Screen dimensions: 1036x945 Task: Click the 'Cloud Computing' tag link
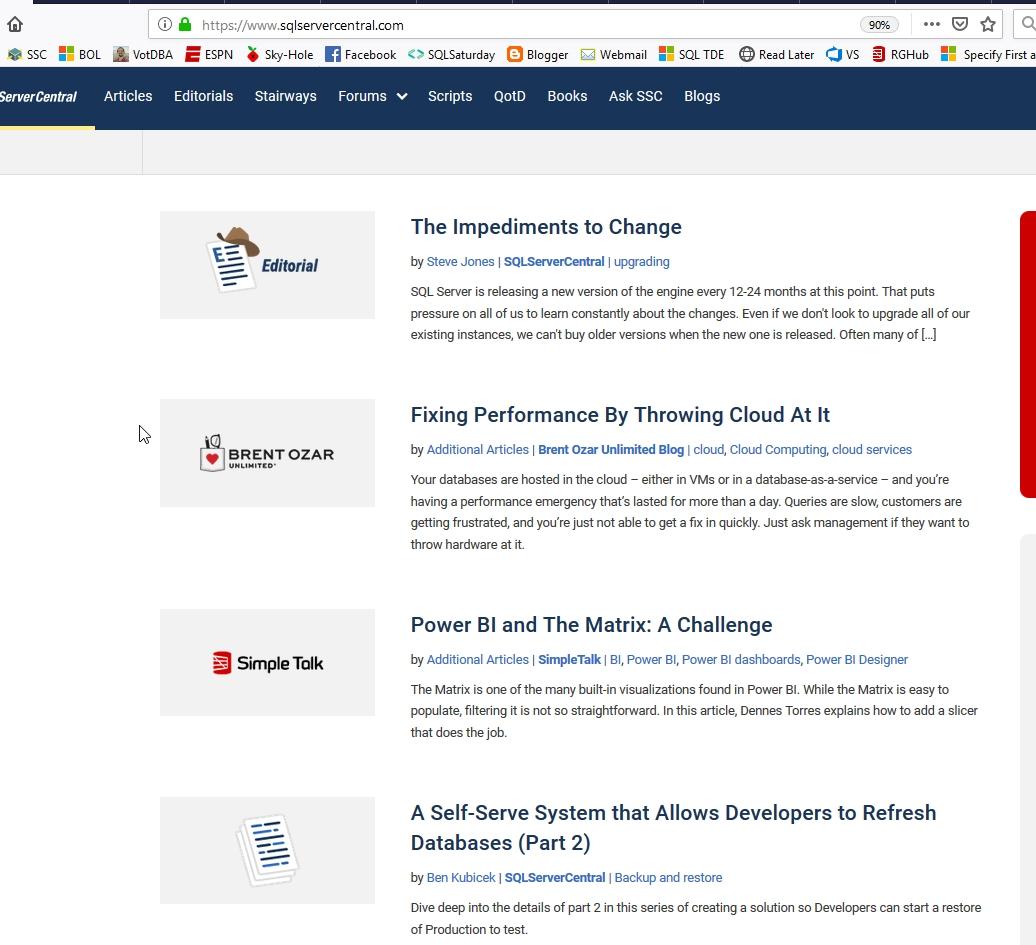click(778, 449)
